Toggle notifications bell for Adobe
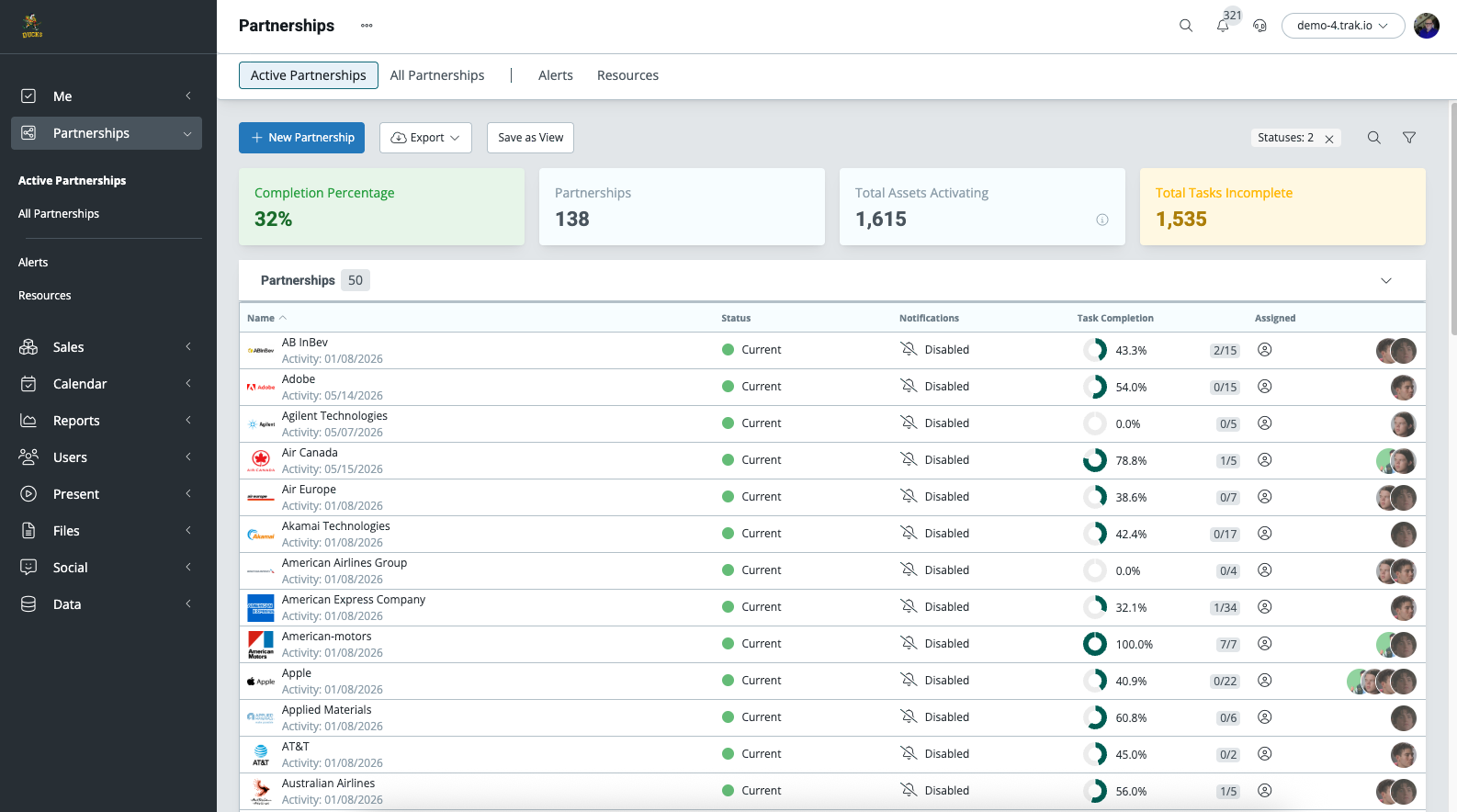 point(909,386)
